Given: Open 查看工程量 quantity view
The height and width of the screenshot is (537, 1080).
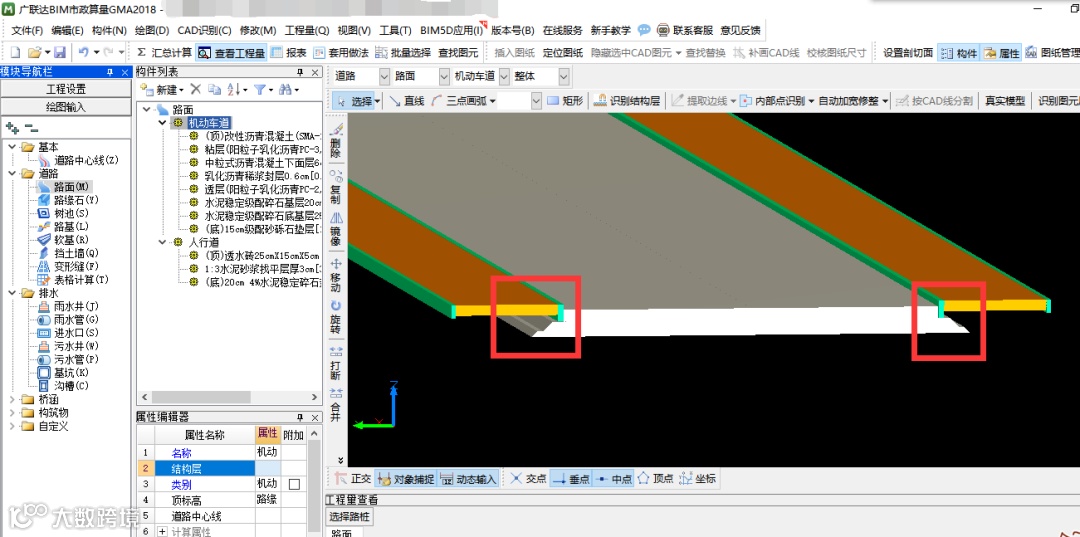Looking at the screenshot, I should click(231, 52).
